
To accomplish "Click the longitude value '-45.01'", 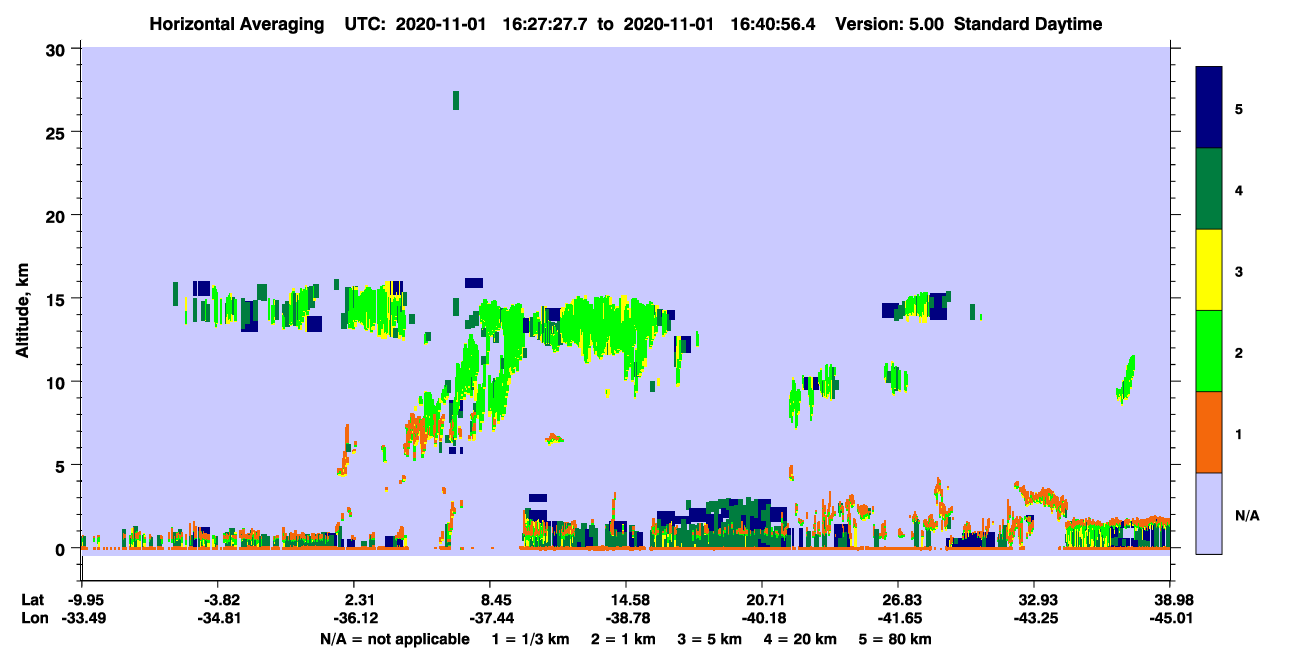I will pyautogui.click(x=1170, y=618).
